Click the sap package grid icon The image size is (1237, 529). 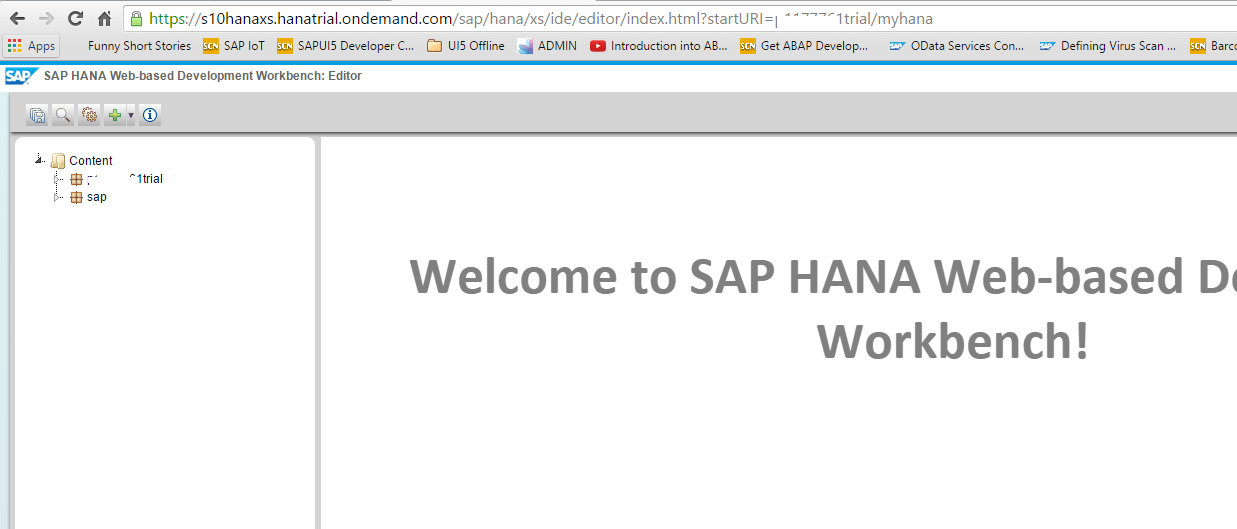point(76,198)
